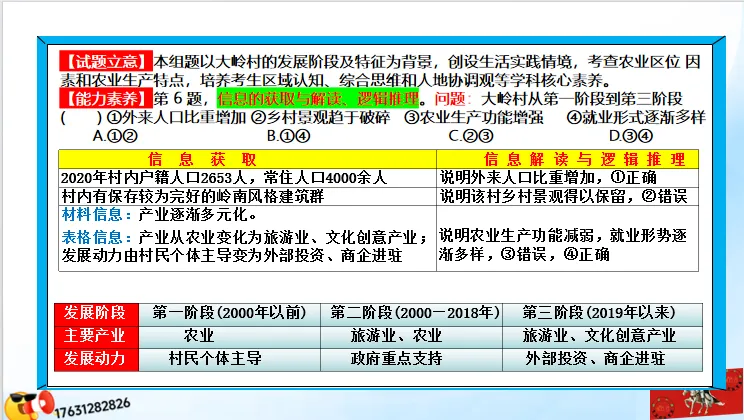Click the cell 旅游业、农业
The height and width of the screenshot is (420, 744).
(412, 336)
